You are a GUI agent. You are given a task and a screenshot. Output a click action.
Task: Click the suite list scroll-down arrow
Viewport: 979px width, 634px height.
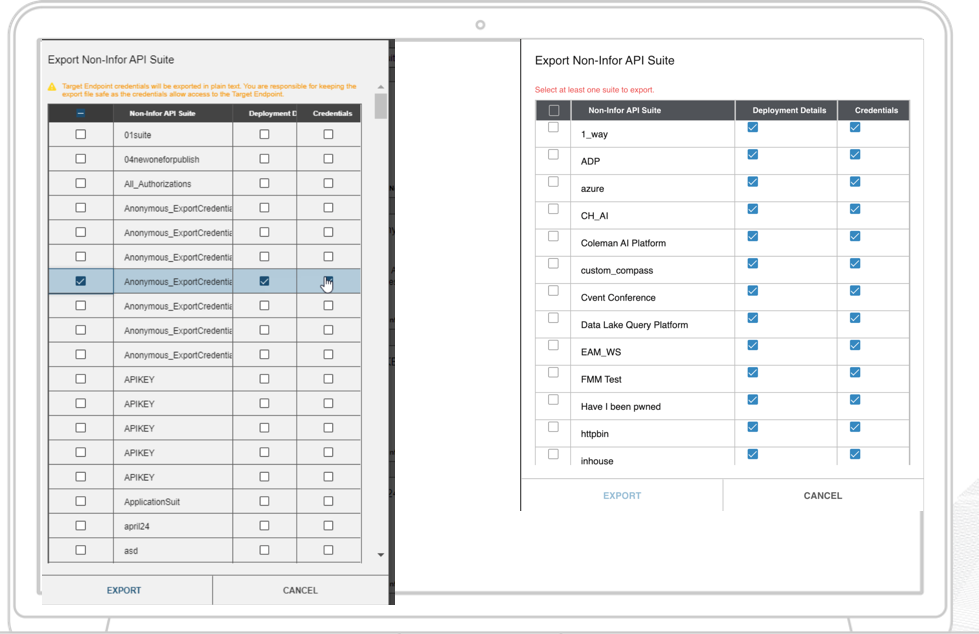tap(380, 555)
